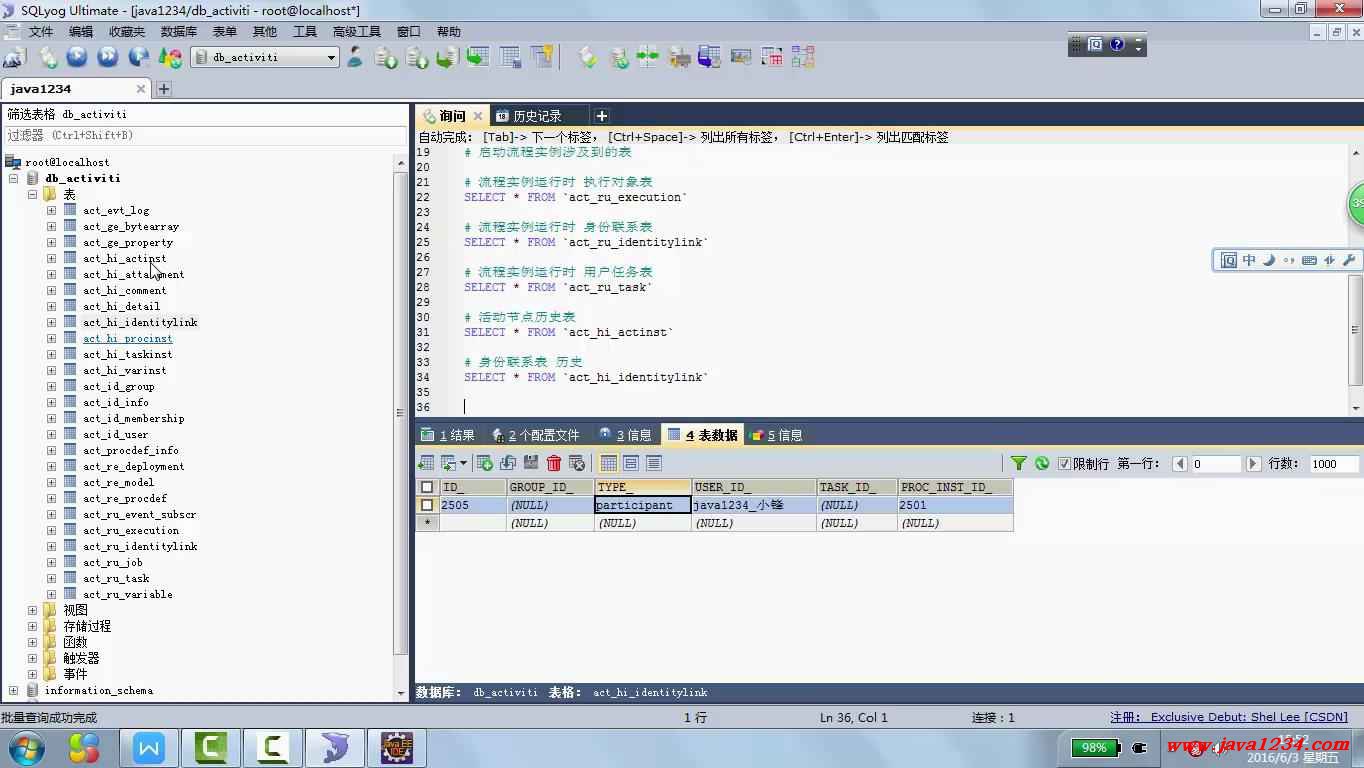
Task: Click the schema synchronization tool icon
Action: 648,57
